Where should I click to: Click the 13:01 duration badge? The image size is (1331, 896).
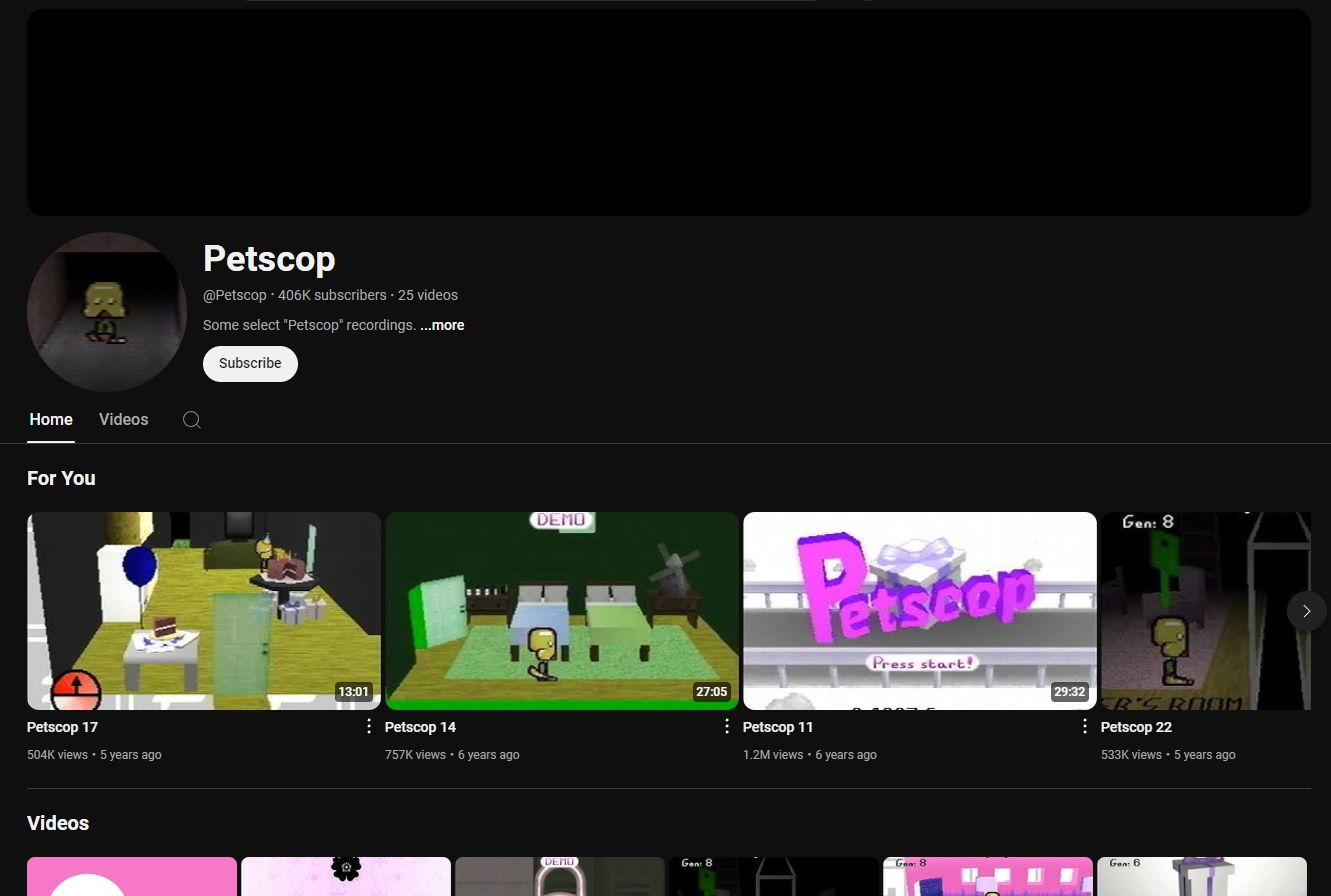[x=354, y=691]
